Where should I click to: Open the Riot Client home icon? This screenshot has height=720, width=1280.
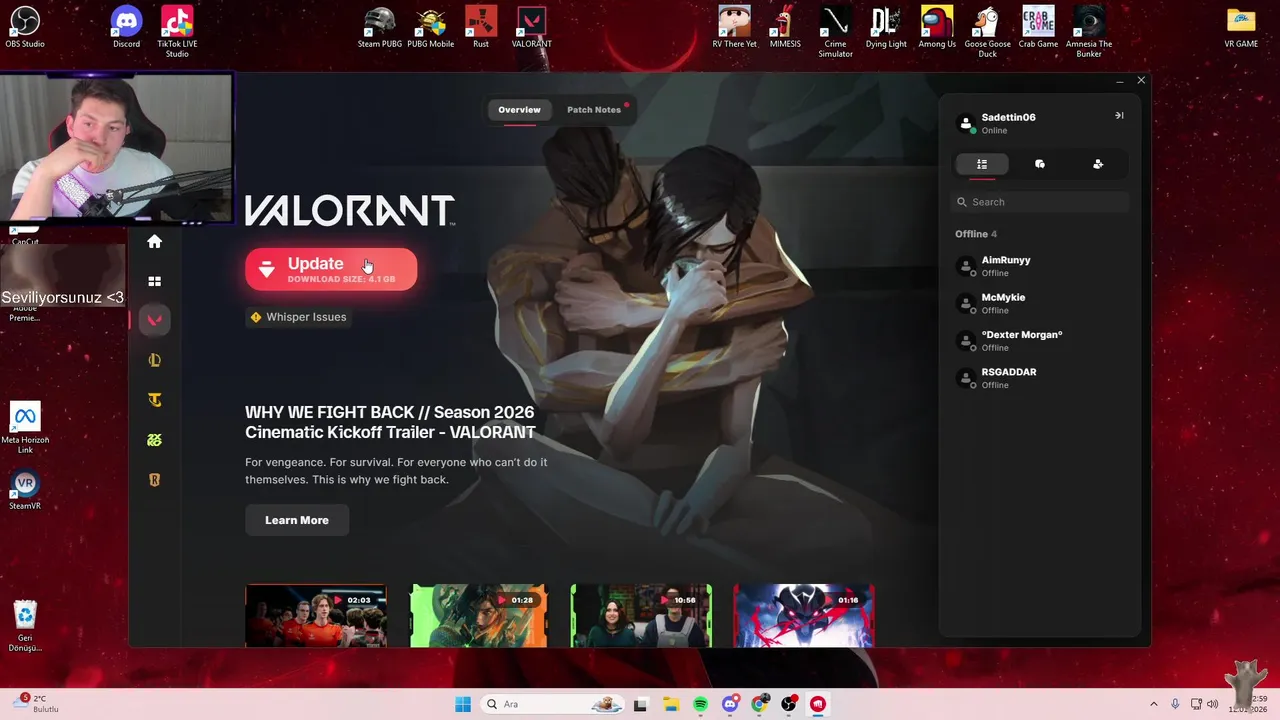tap(154, 241)
